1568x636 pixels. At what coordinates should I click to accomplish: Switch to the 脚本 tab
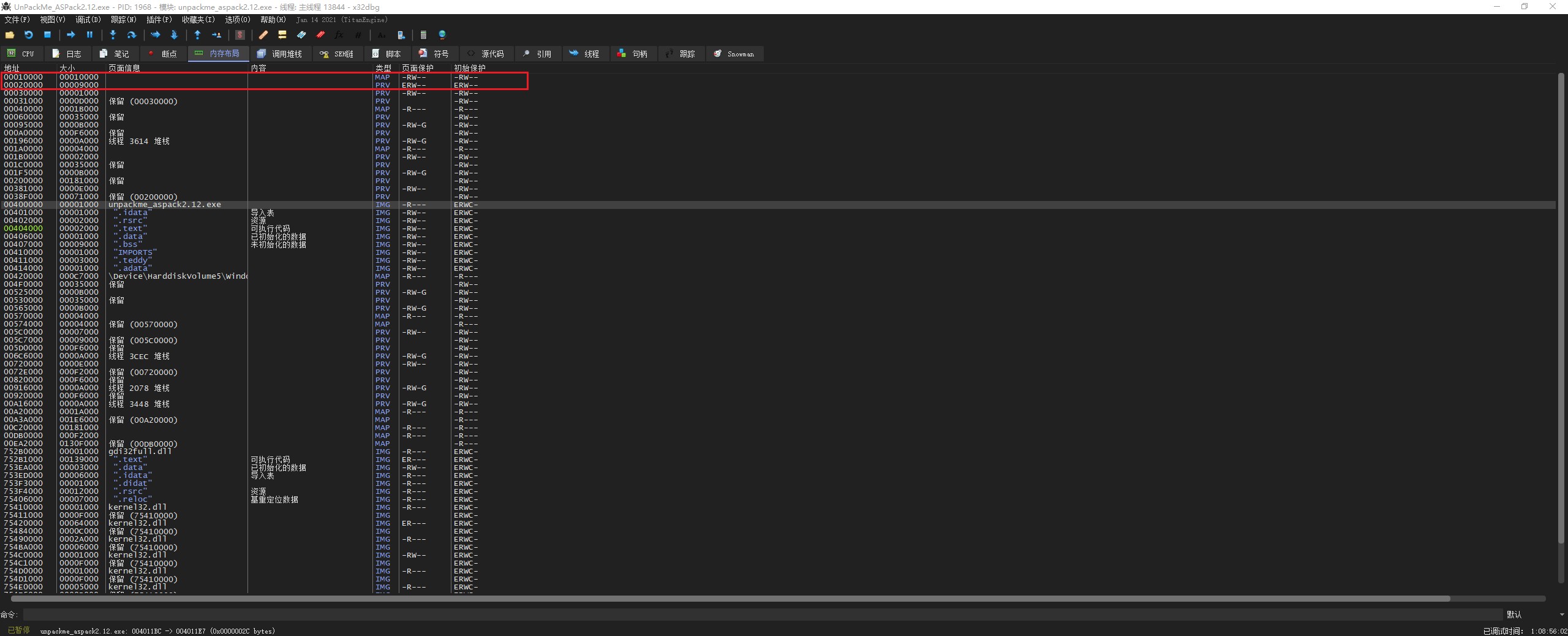click(386, 54)
